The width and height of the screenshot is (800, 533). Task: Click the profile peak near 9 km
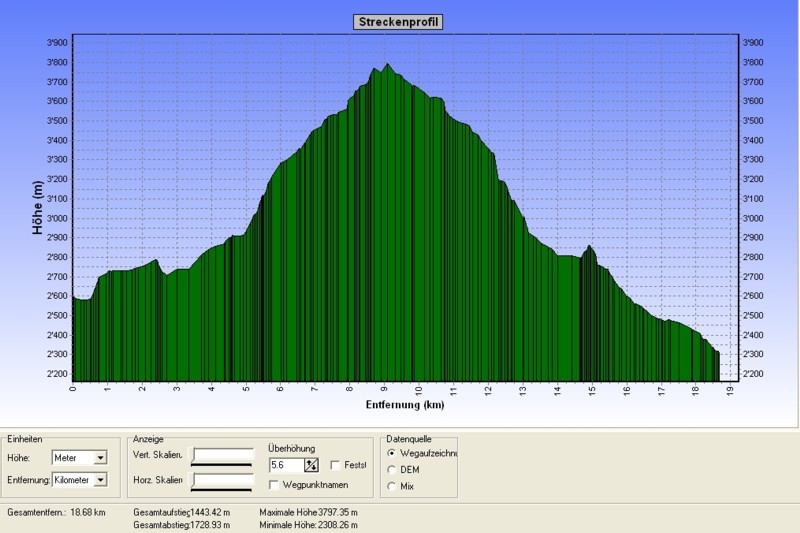[x=387, y=66]
